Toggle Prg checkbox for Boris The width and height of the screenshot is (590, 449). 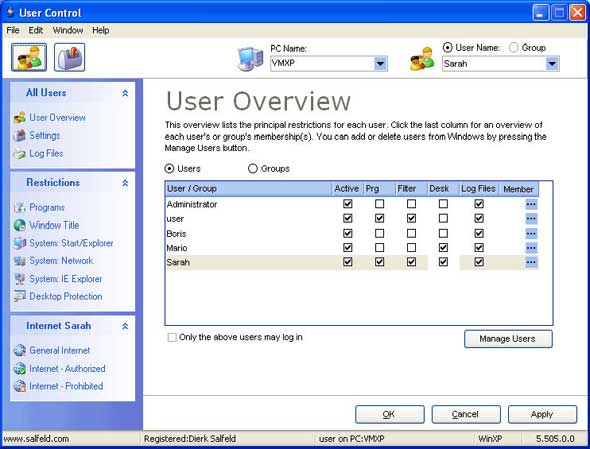click(x=380, y=233)
